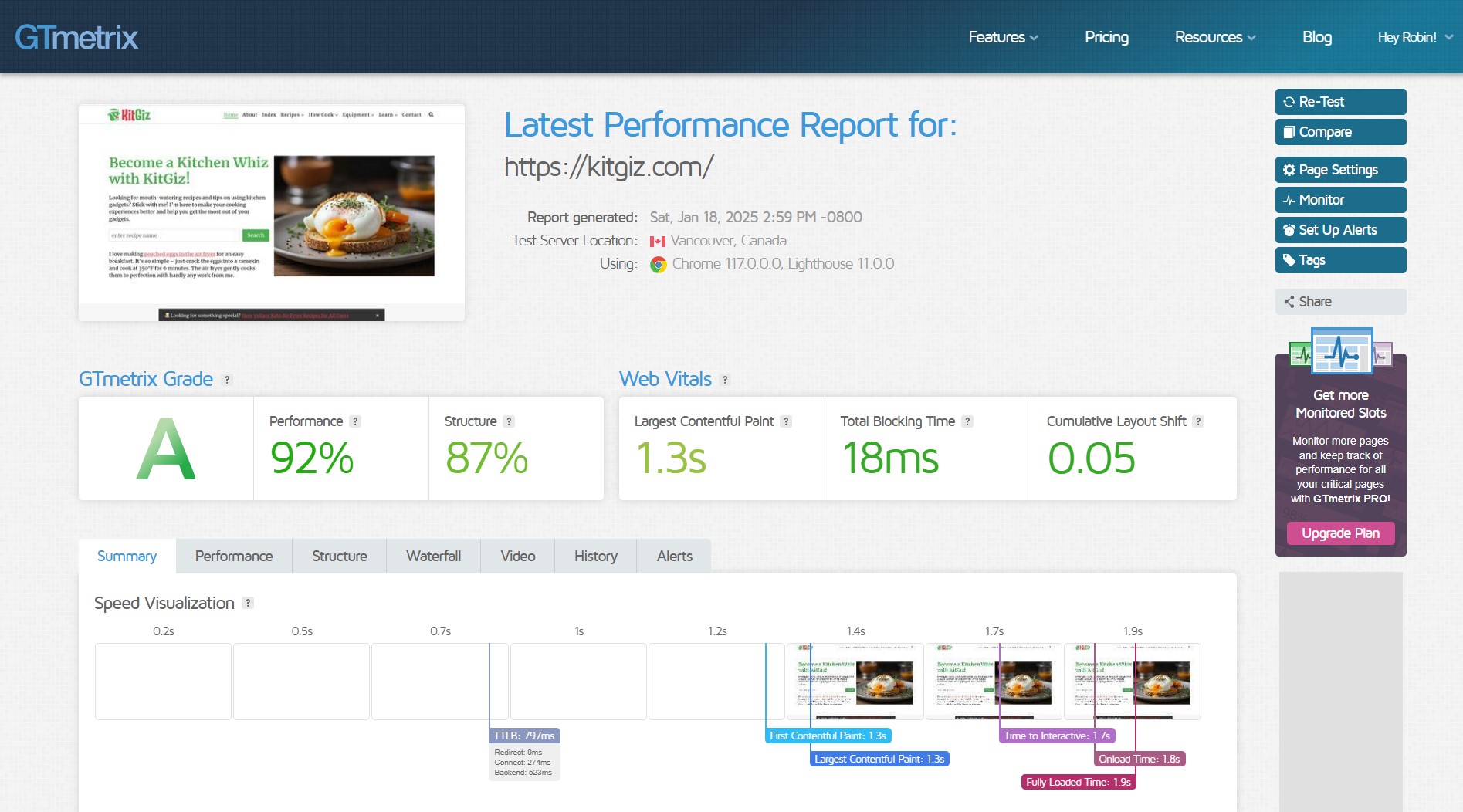
Task: Go to the Pricing page
Action: 1106,37
